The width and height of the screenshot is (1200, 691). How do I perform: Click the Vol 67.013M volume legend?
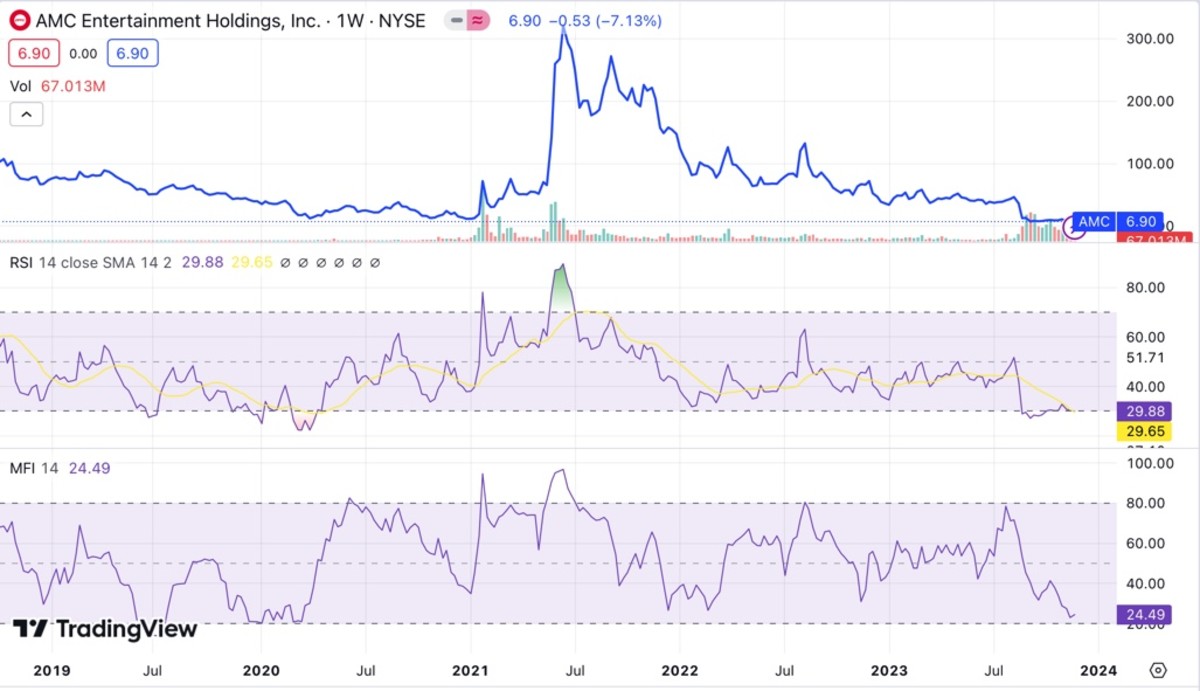[57, 86]
